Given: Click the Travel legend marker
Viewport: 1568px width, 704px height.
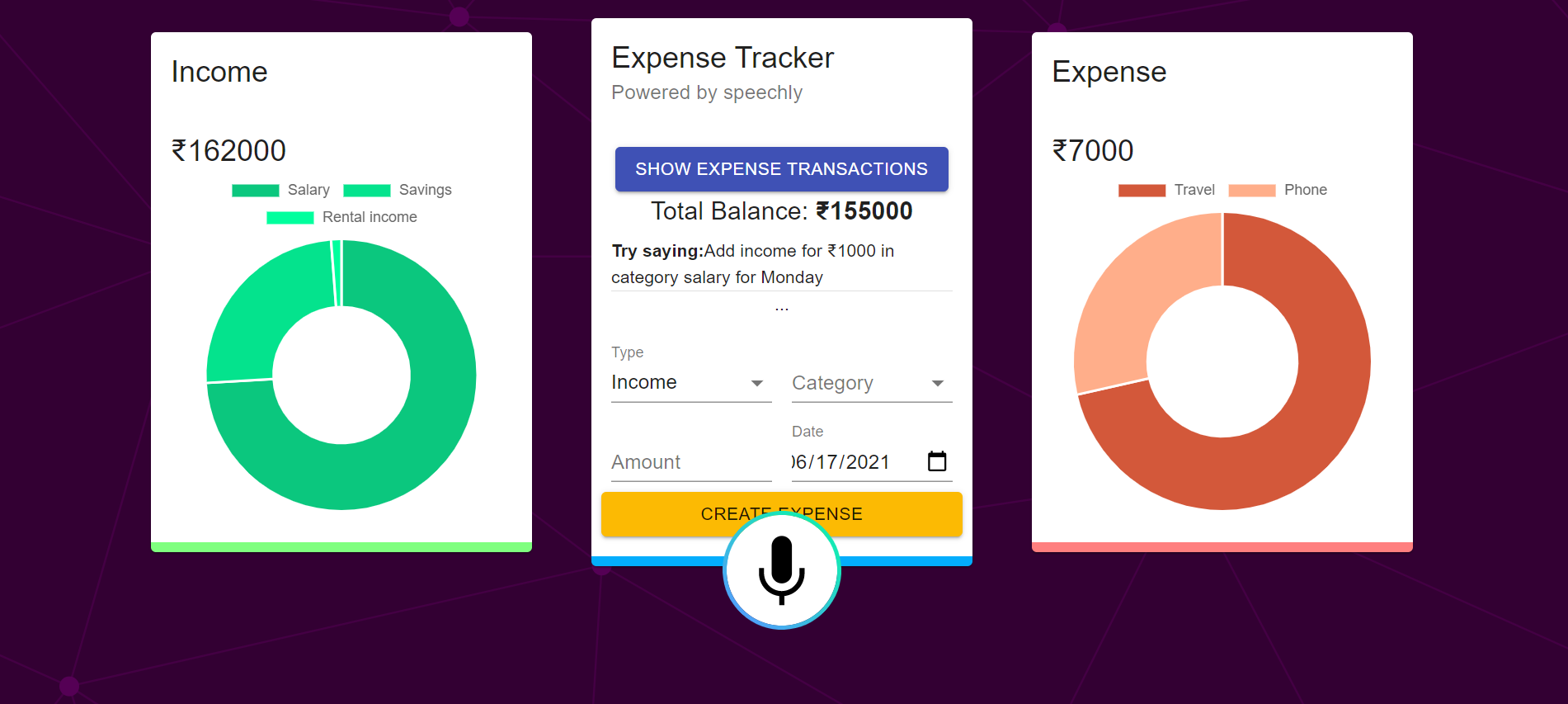Looking at the screenshot, I should click(1142, 190).
